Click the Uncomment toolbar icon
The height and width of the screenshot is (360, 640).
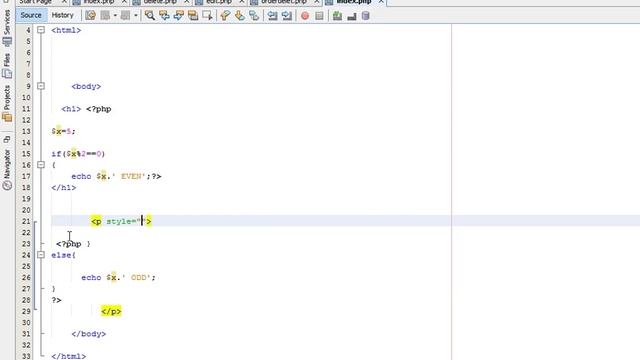[351, 16]
